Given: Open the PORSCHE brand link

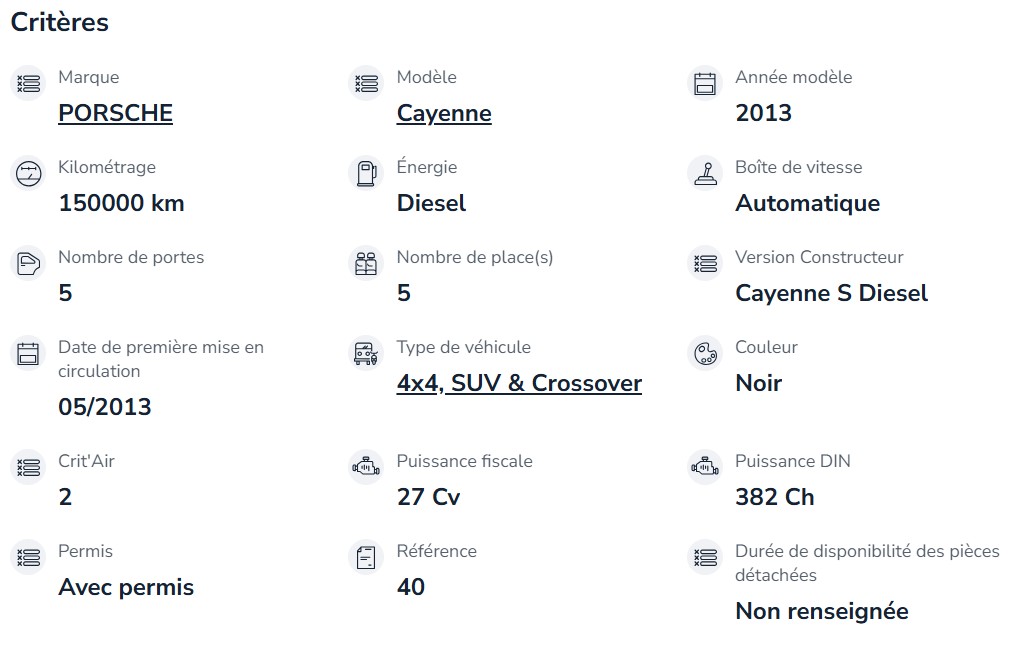Looking at the screenshot, I should coord(115,113).
